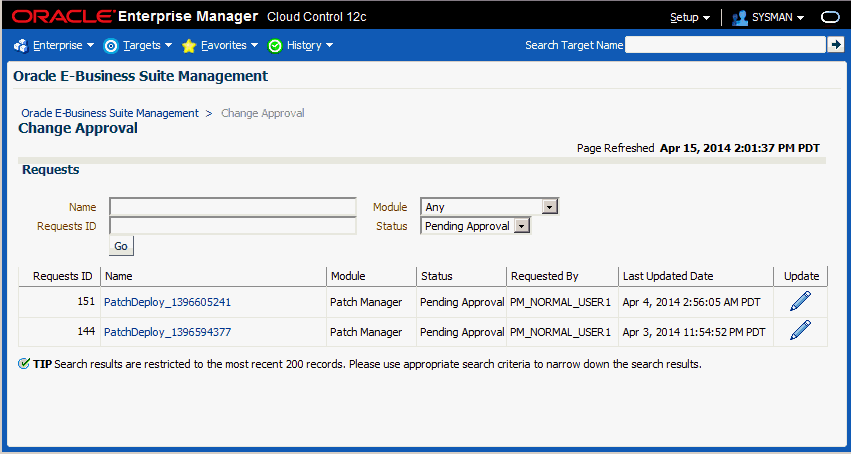The image size is (851, 454).
Task: Open the PatchDeploy_1396605241 request link
Action: point(167,302)
